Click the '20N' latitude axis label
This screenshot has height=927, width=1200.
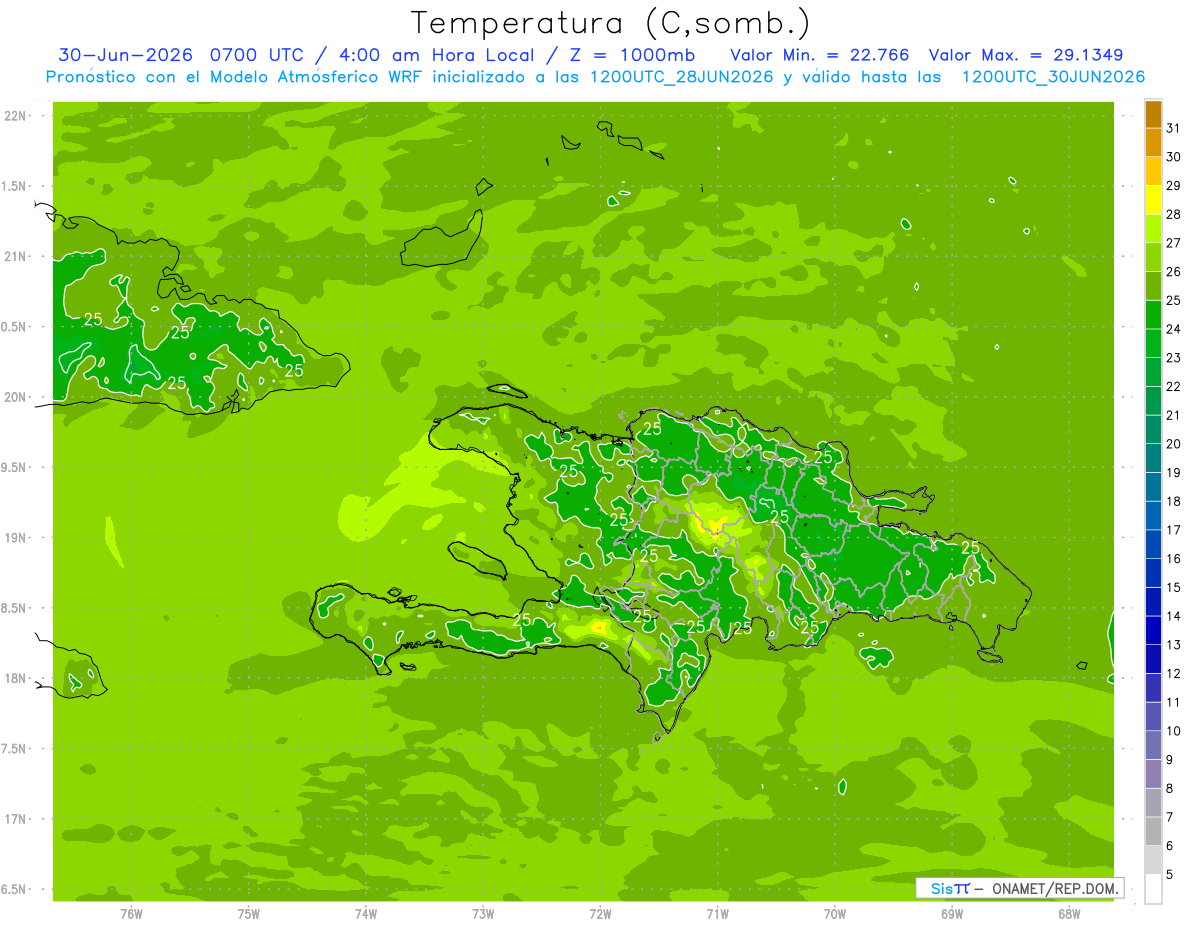(15, 397)
